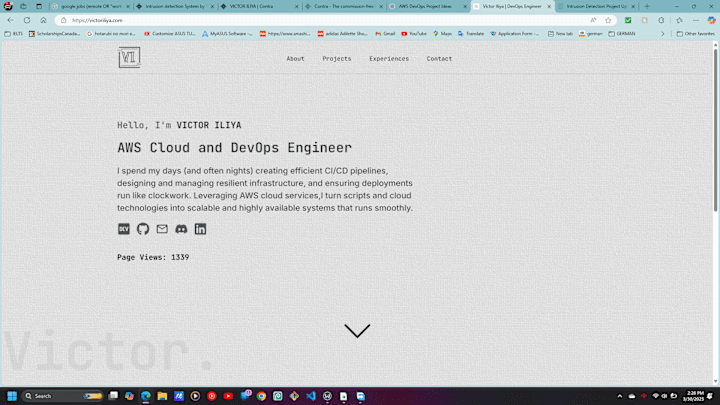Go to the About section
The width and height of the screenshot is (720, 405).
(295, 59)
